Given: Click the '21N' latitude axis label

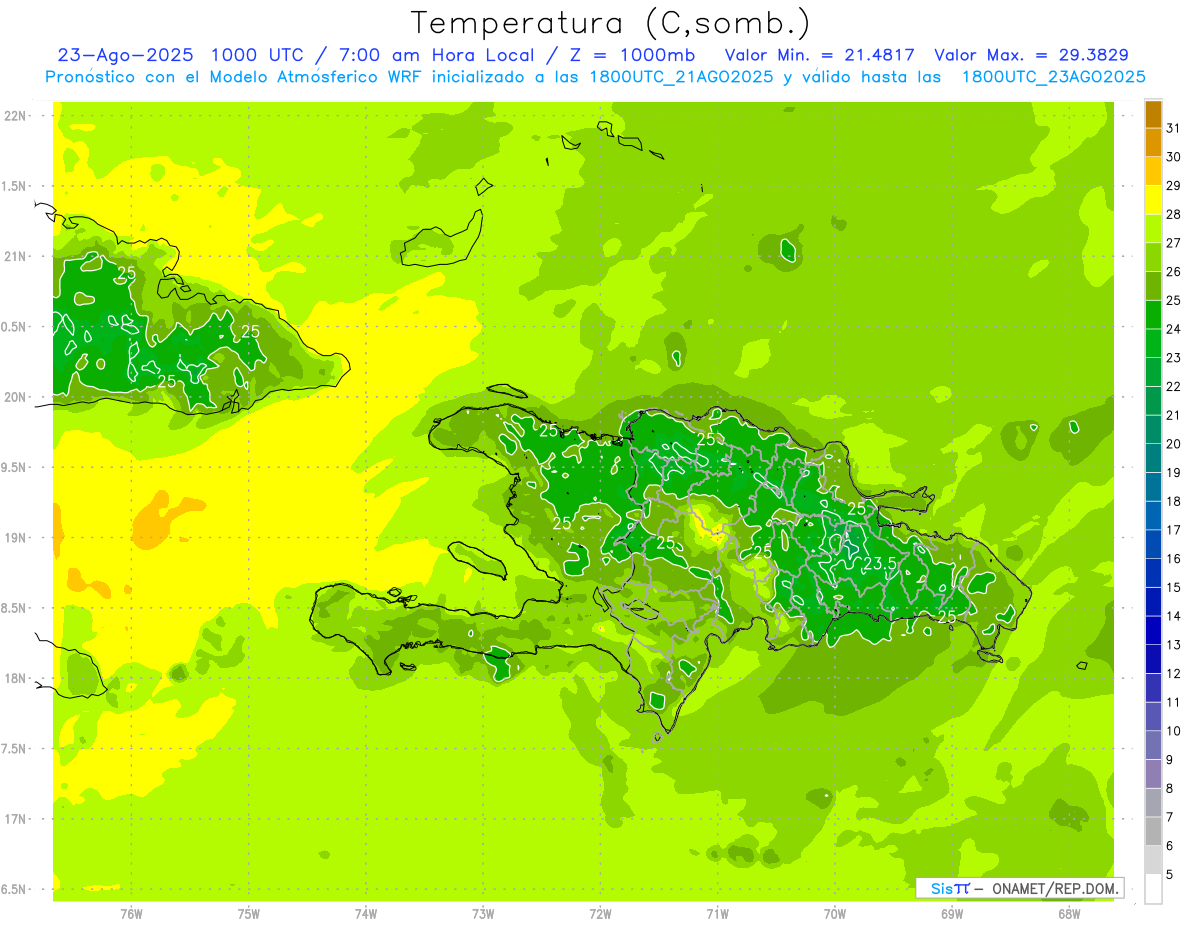Looking at the screenshot, I should tap(15, 256).
